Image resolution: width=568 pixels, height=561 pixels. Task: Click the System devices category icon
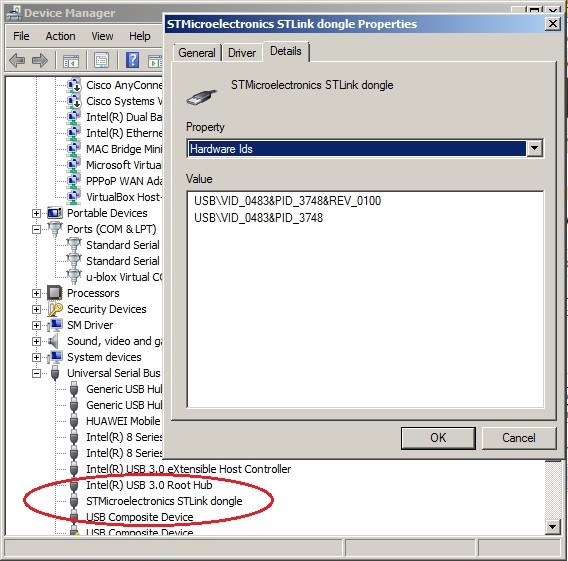click(x=55, y=357)
